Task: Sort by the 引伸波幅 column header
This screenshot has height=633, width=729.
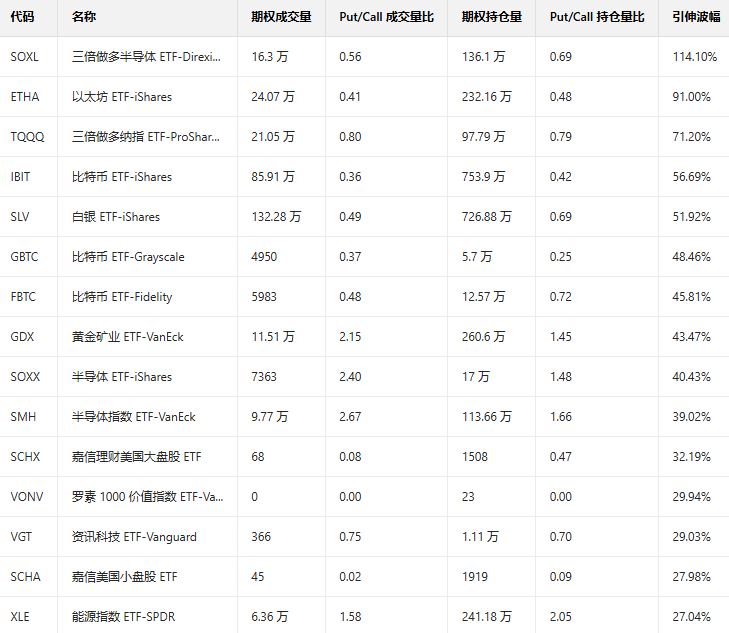Action: point(696,17)
